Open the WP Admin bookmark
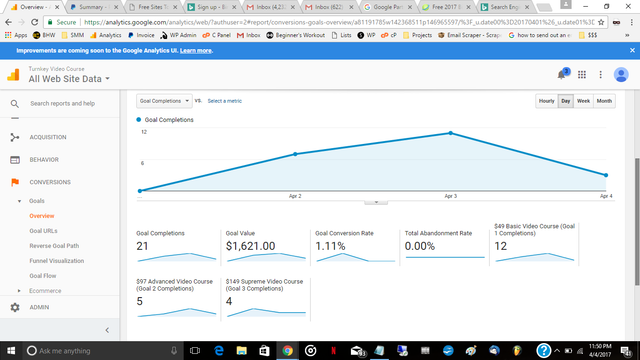Image resolution: width=640 pixels, height=360 pixels. coord(178,36)
